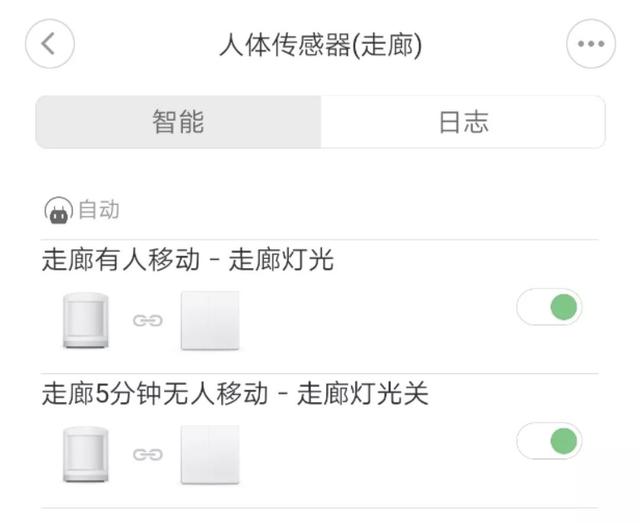Click the green knob of second automation toggle
This screenshot has height=523, width=640.
pyautogui.click(x=564, y=440)
